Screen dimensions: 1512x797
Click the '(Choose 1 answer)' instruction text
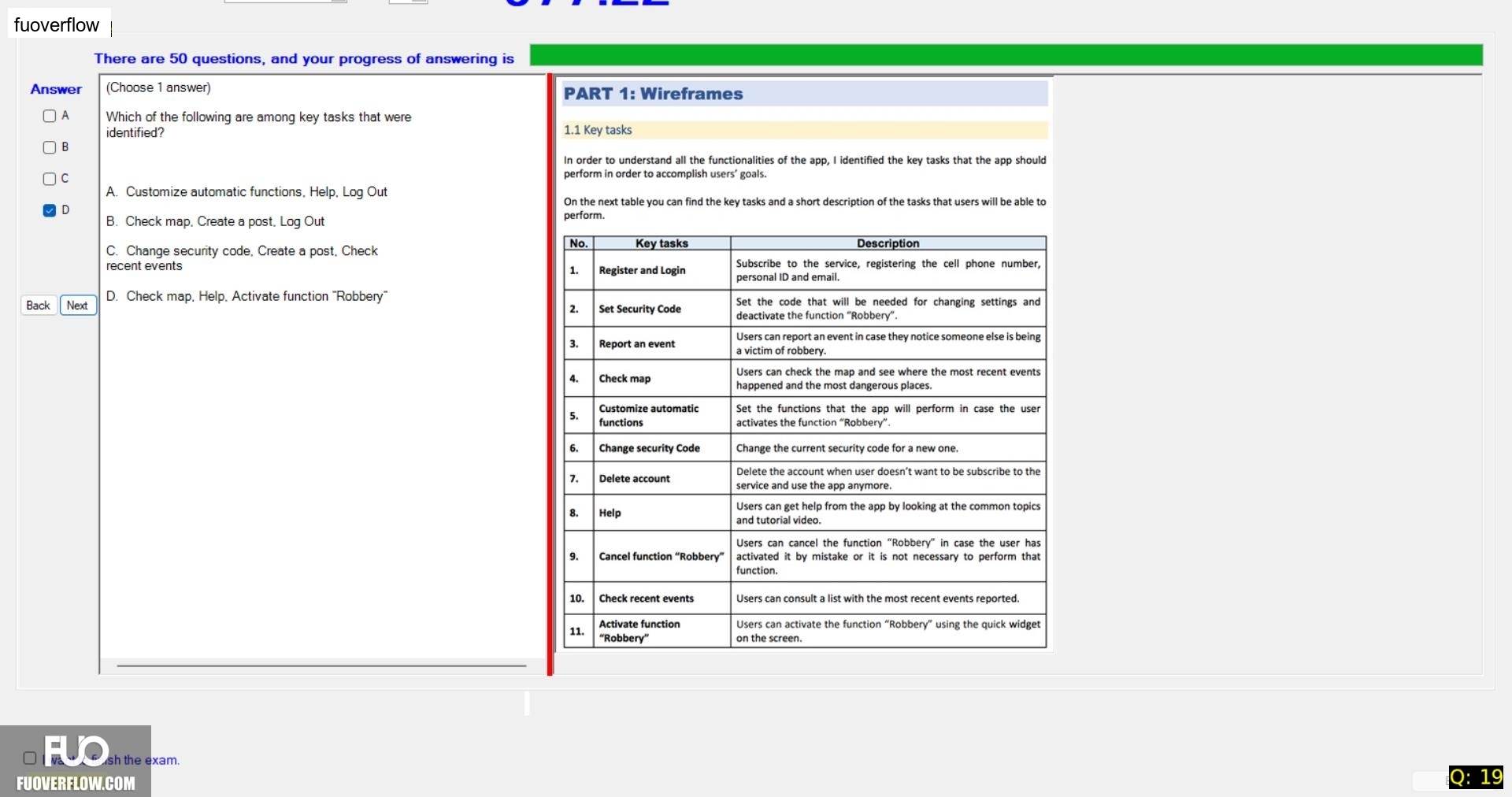158,87
